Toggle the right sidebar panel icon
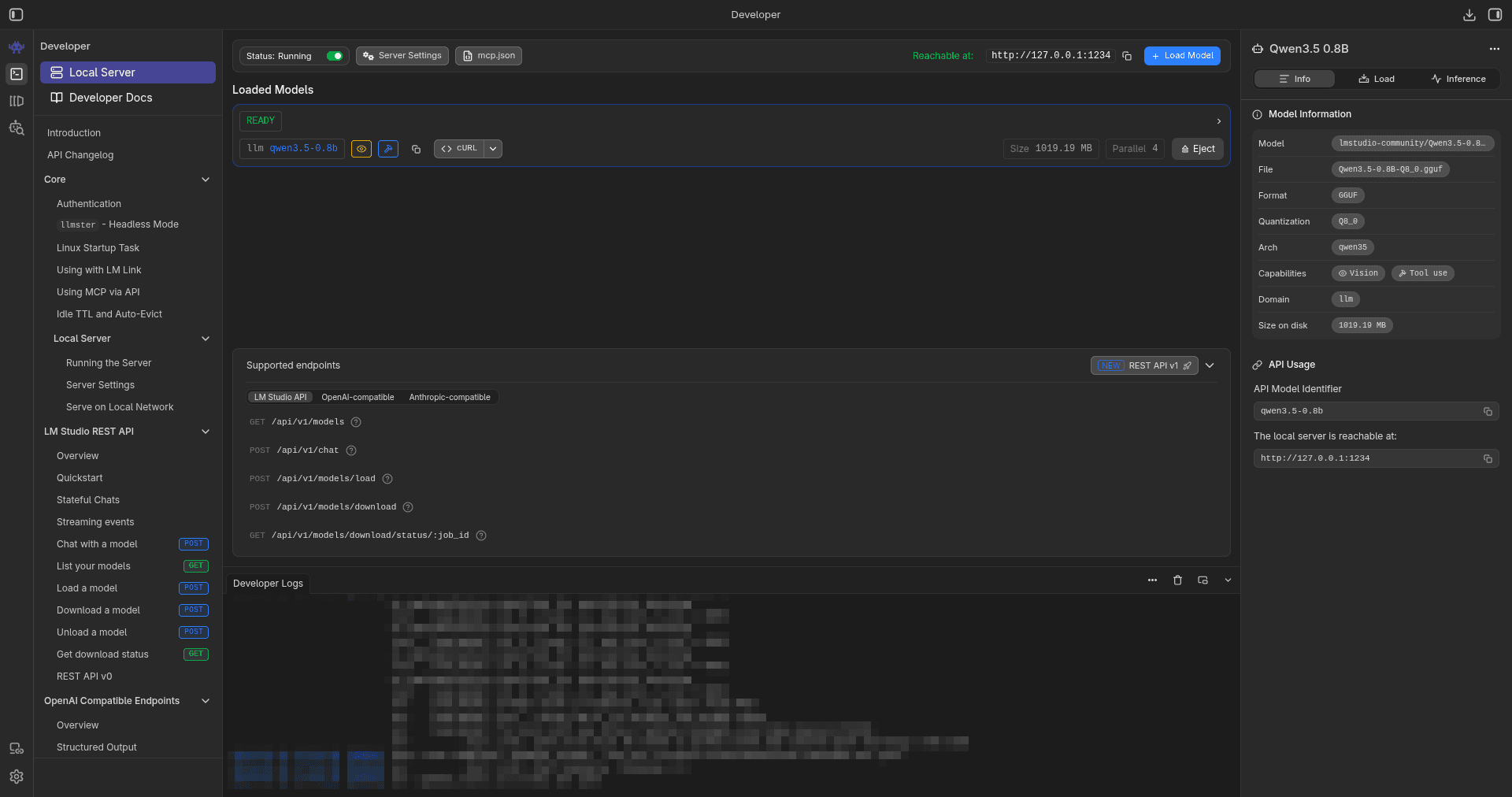The width and height of the screenshot is (1512, 797). coord(1495,15)
